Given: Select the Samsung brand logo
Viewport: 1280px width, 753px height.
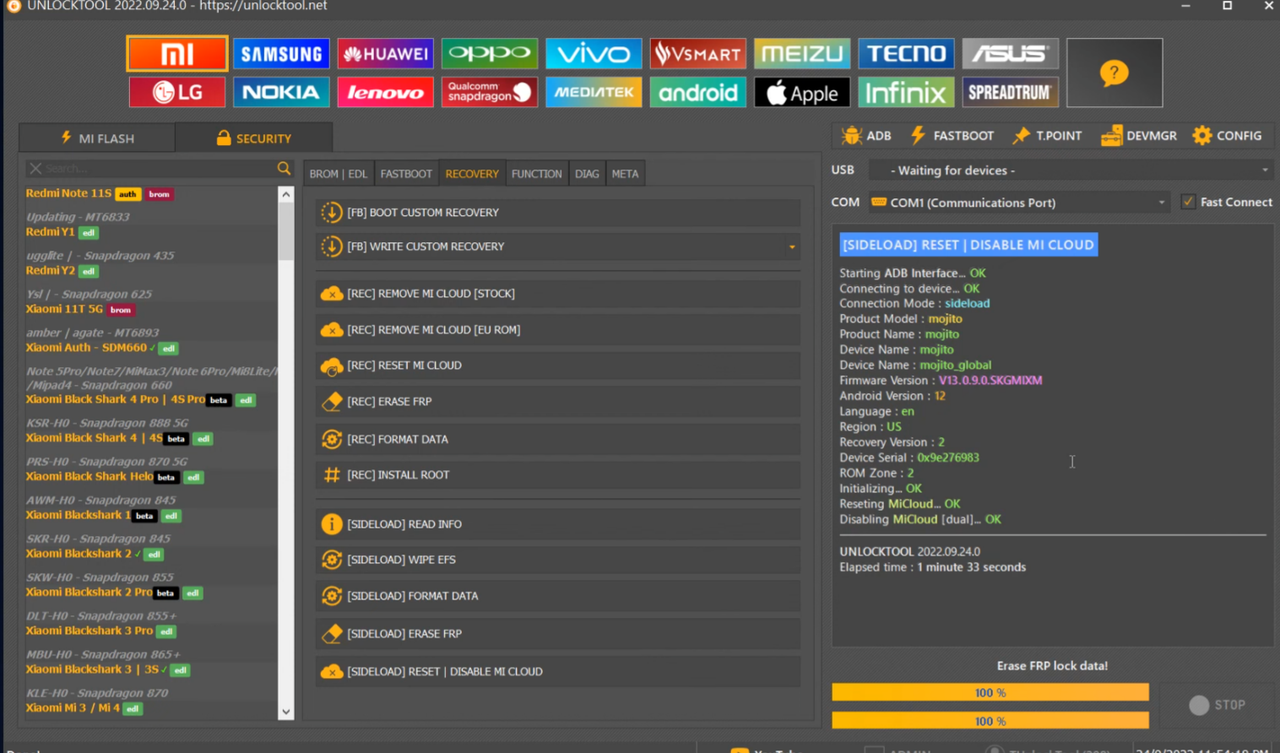Looking at the screenshot, I should click(281, 54).
